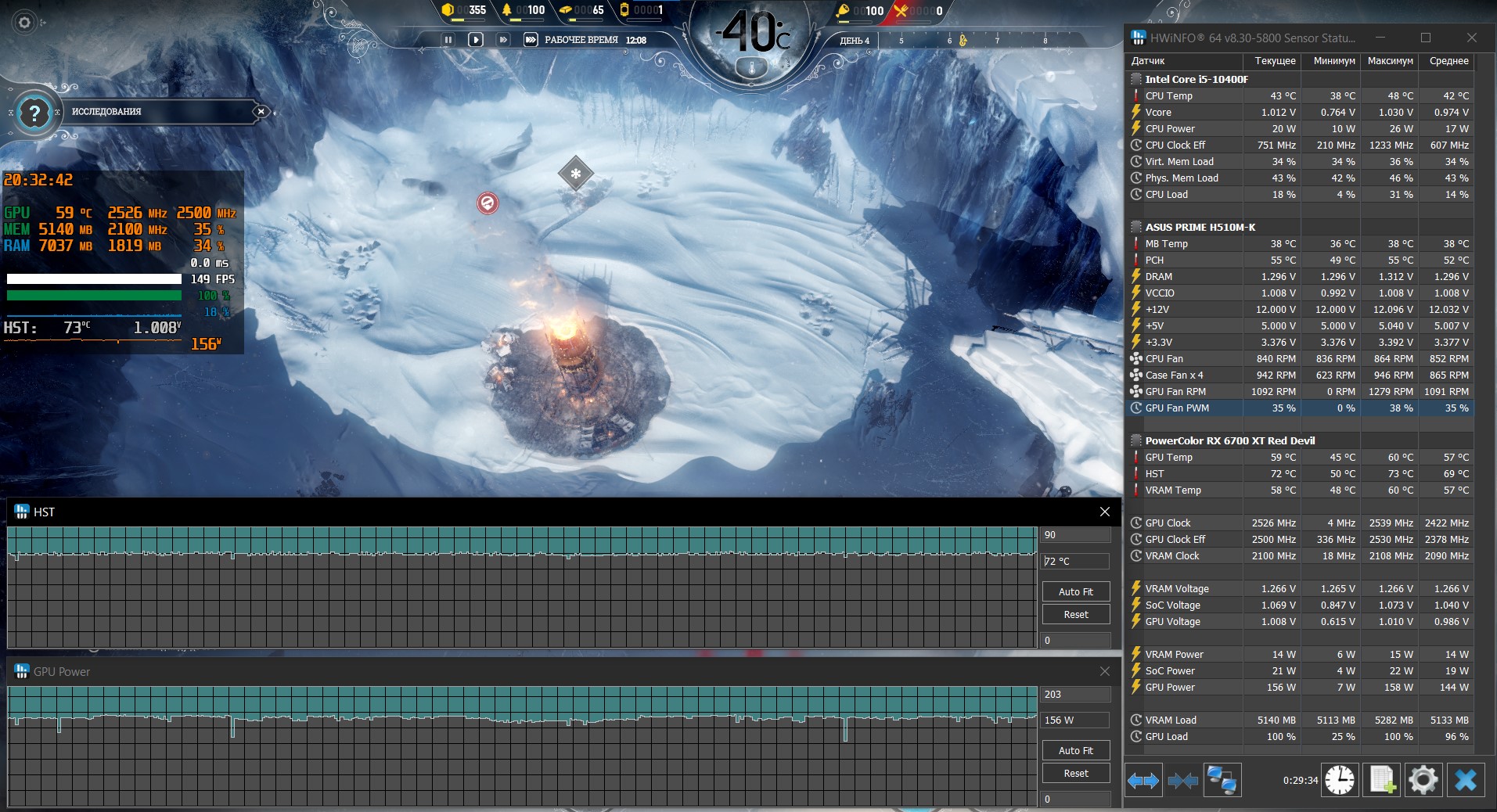Click the question mark help icon
Screen dimensions: 1497x812
click(x=34, y=113)
